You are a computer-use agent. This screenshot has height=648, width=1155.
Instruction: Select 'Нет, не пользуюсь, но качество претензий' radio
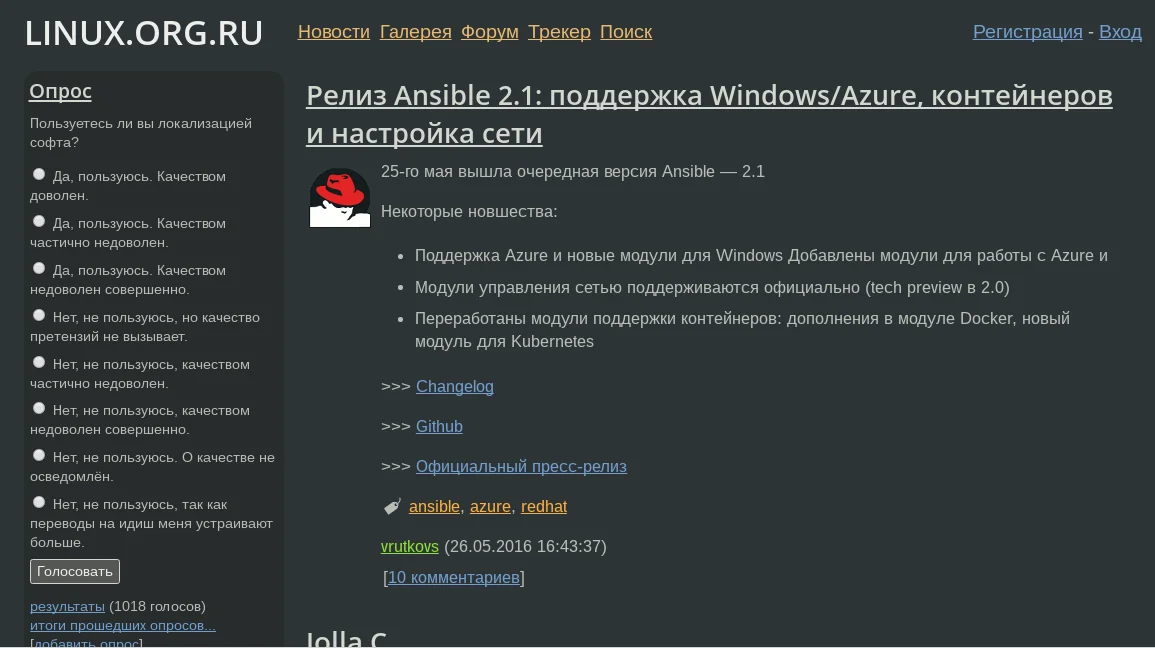point(39,316)
